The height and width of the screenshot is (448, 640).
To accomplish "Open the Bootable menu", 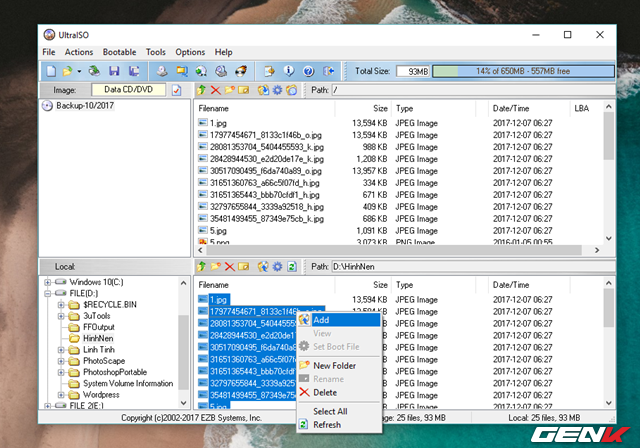I will pyautogui.click(x=119, y=52).
